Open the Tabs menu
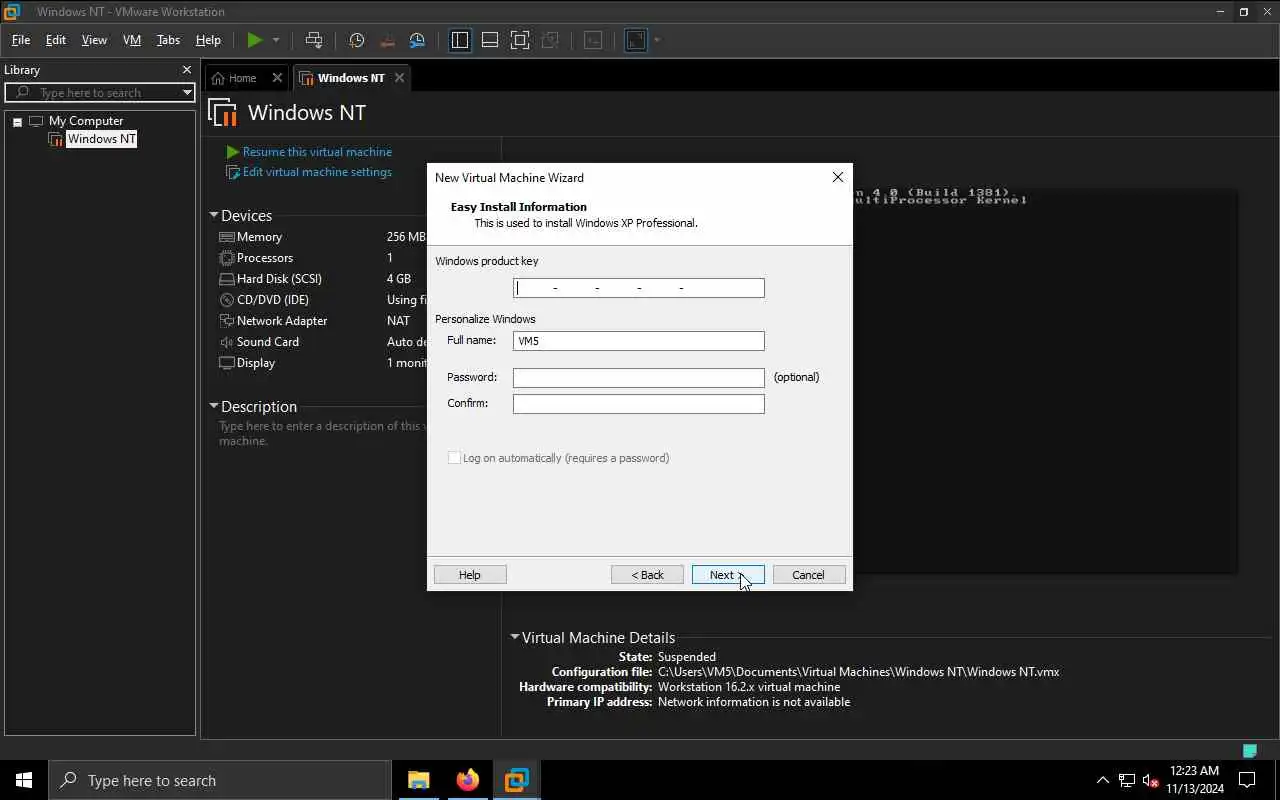 [168, 40]
